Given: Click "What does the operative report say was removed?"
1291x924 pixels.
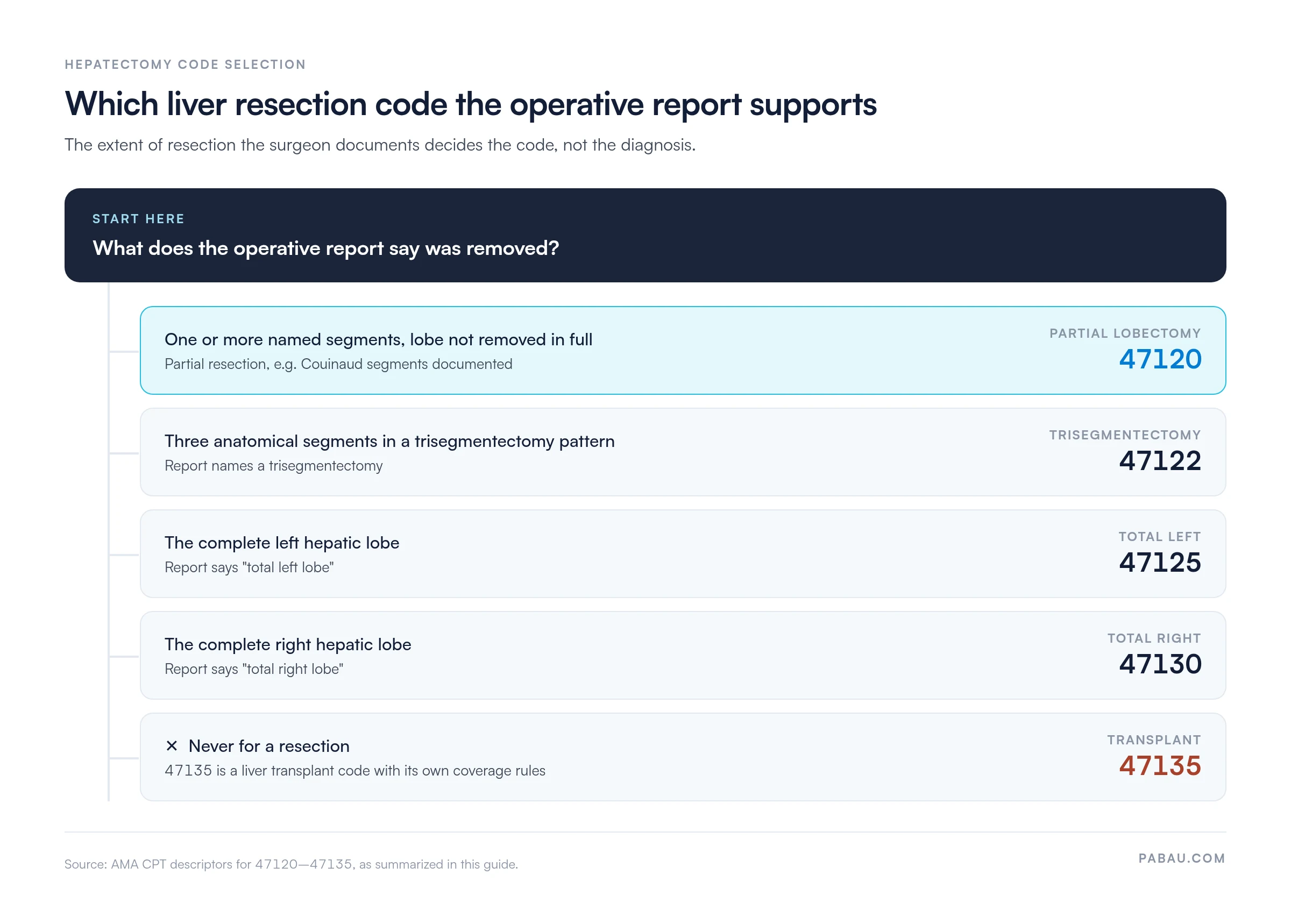Looking at the screenshot, I should [326, 248].
